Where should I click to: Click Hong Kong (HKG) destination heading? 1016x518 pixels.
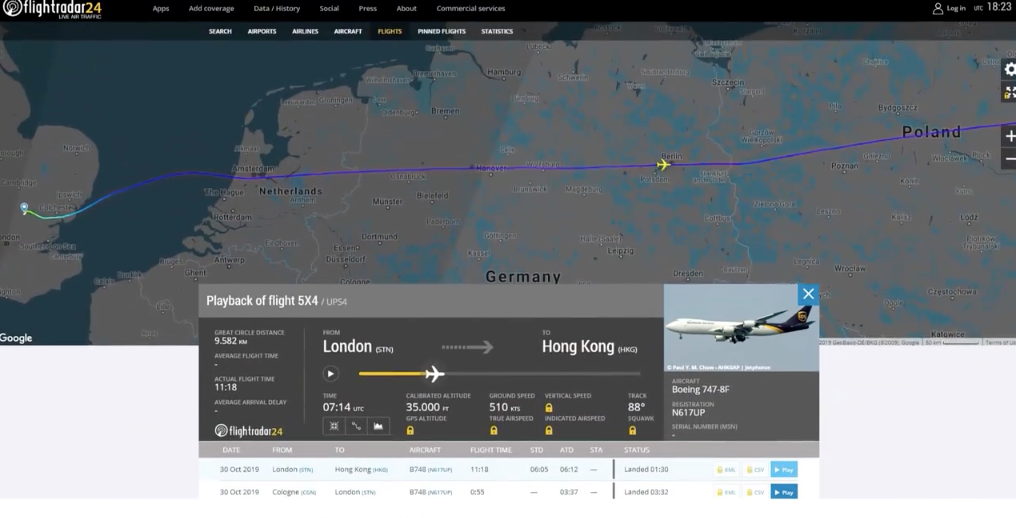pos(590,347)
